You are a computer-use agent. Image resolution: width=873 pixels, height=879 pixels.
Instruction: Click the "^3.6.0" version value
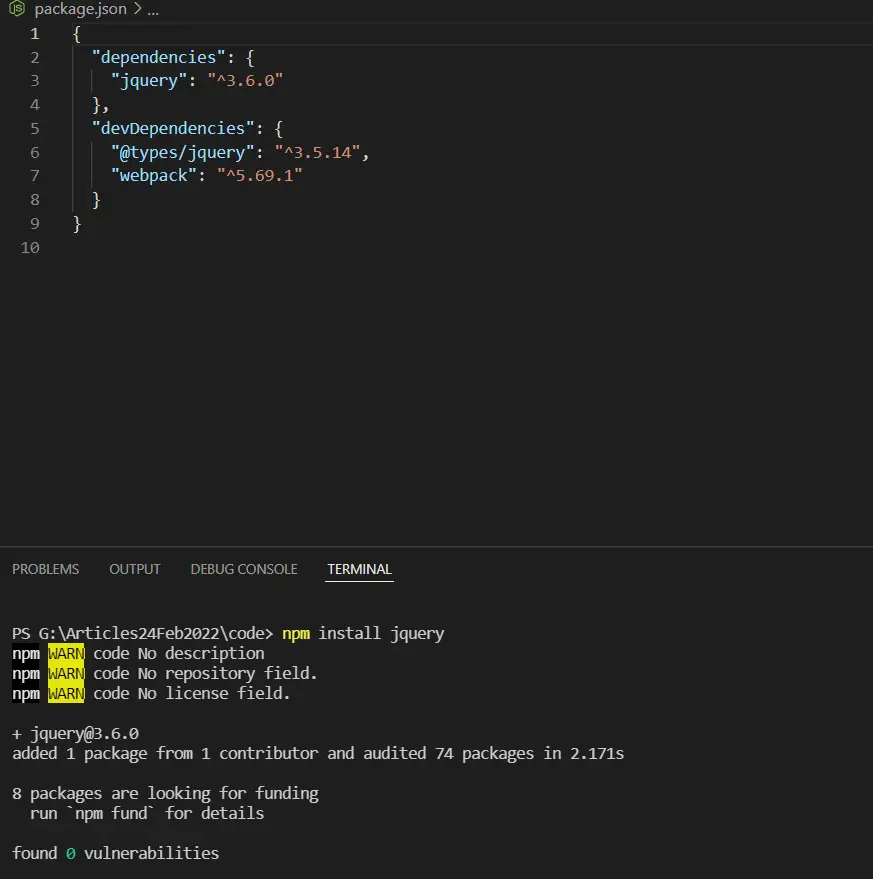[x=246, y=81]
